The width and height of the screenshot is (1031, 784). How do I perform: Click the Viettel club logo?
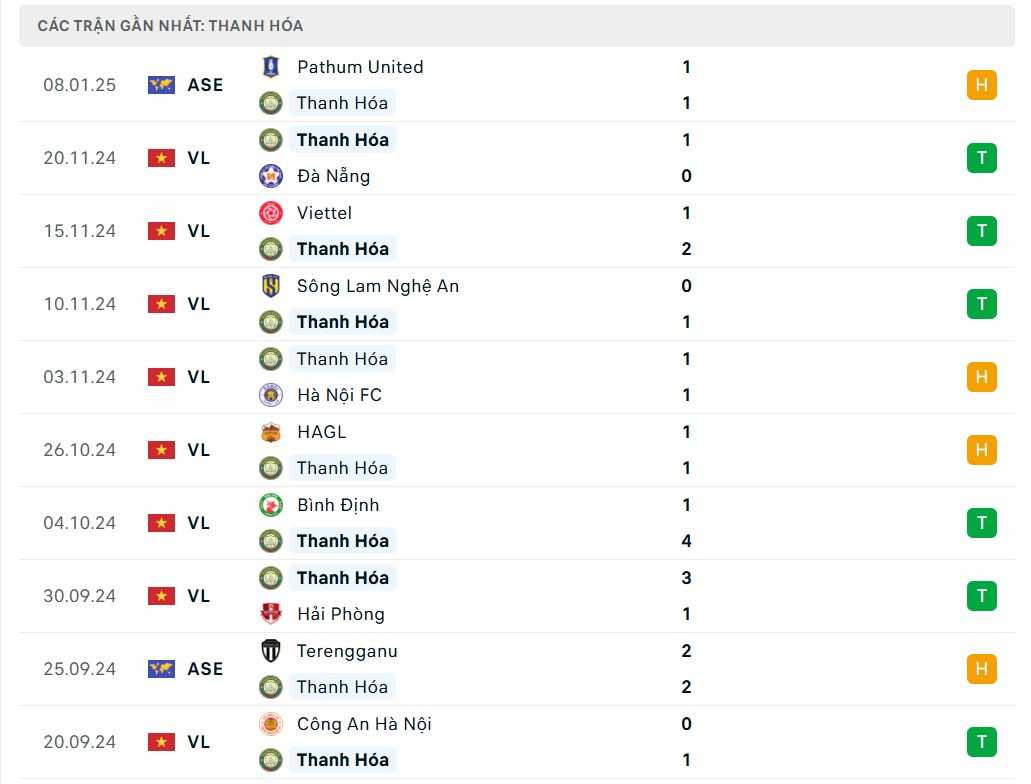269,213
